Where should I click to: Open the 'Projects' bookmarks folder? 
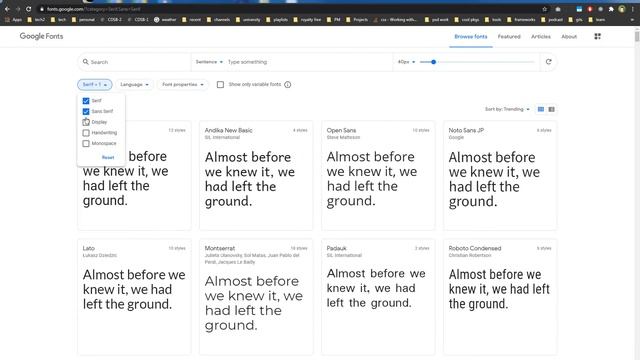[357, 20]
